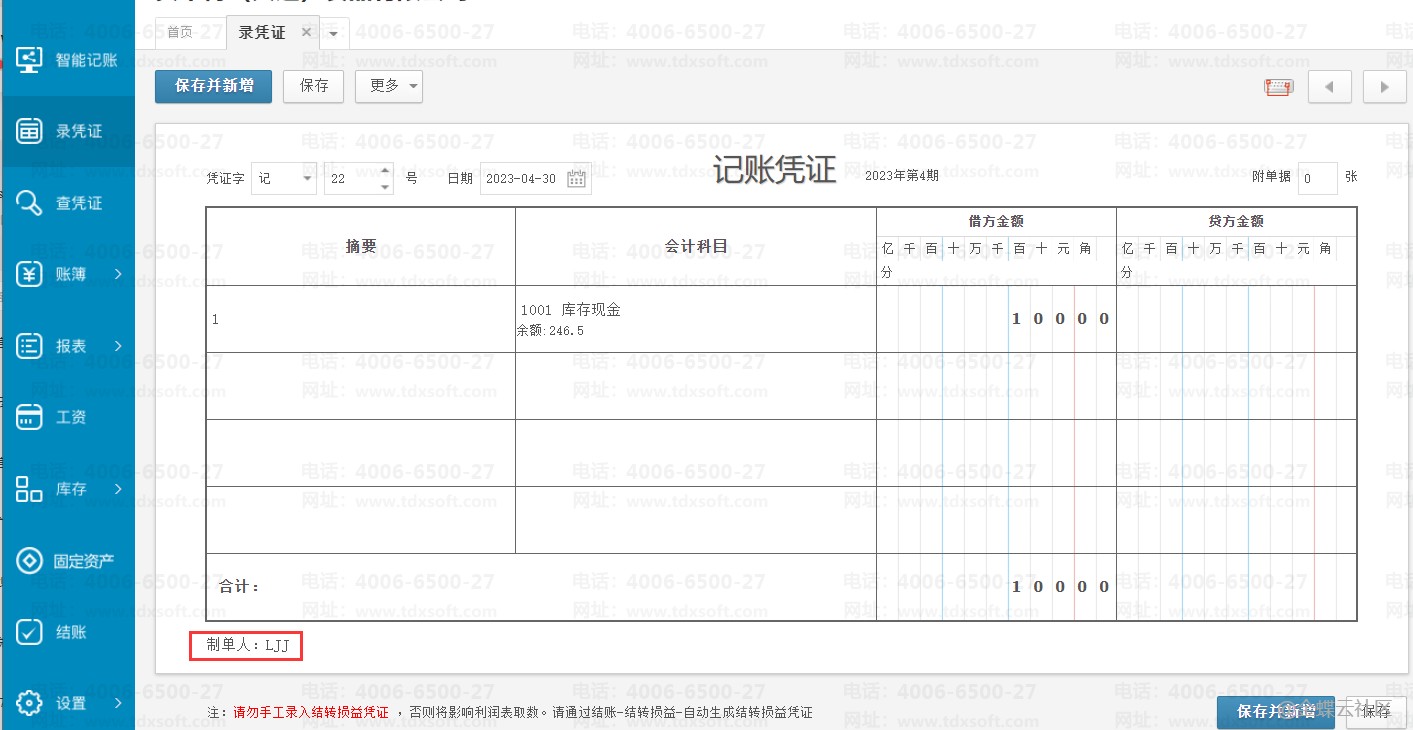Go to previous voucher arrow
Screen dimensions: 1413x730
(1329, 87)
